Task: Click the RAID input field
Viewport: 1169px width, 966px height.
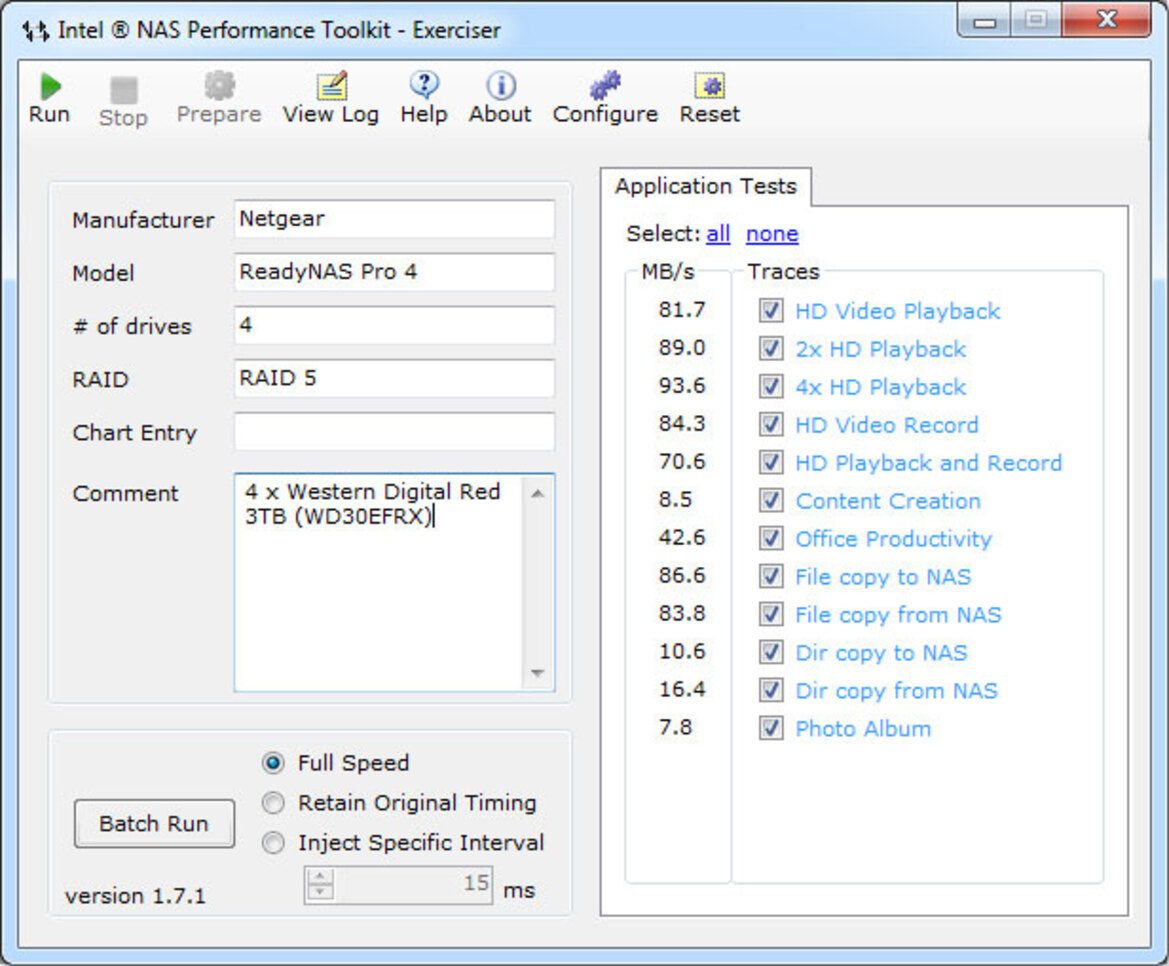Action: pyautogui.click(x=394, y=379)
